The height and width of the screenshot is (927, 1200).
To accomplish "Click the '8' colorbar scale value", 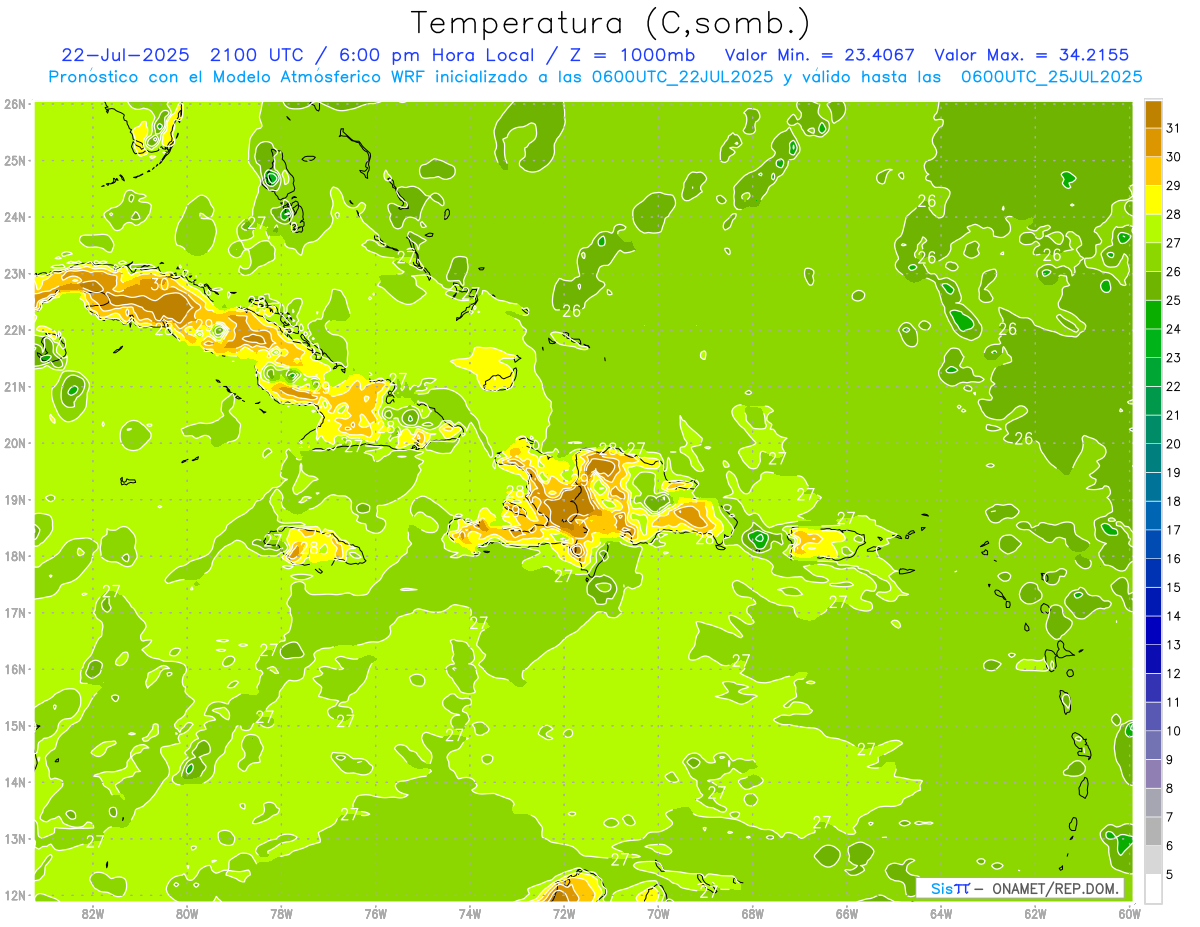I will (x=1172, y=788).
